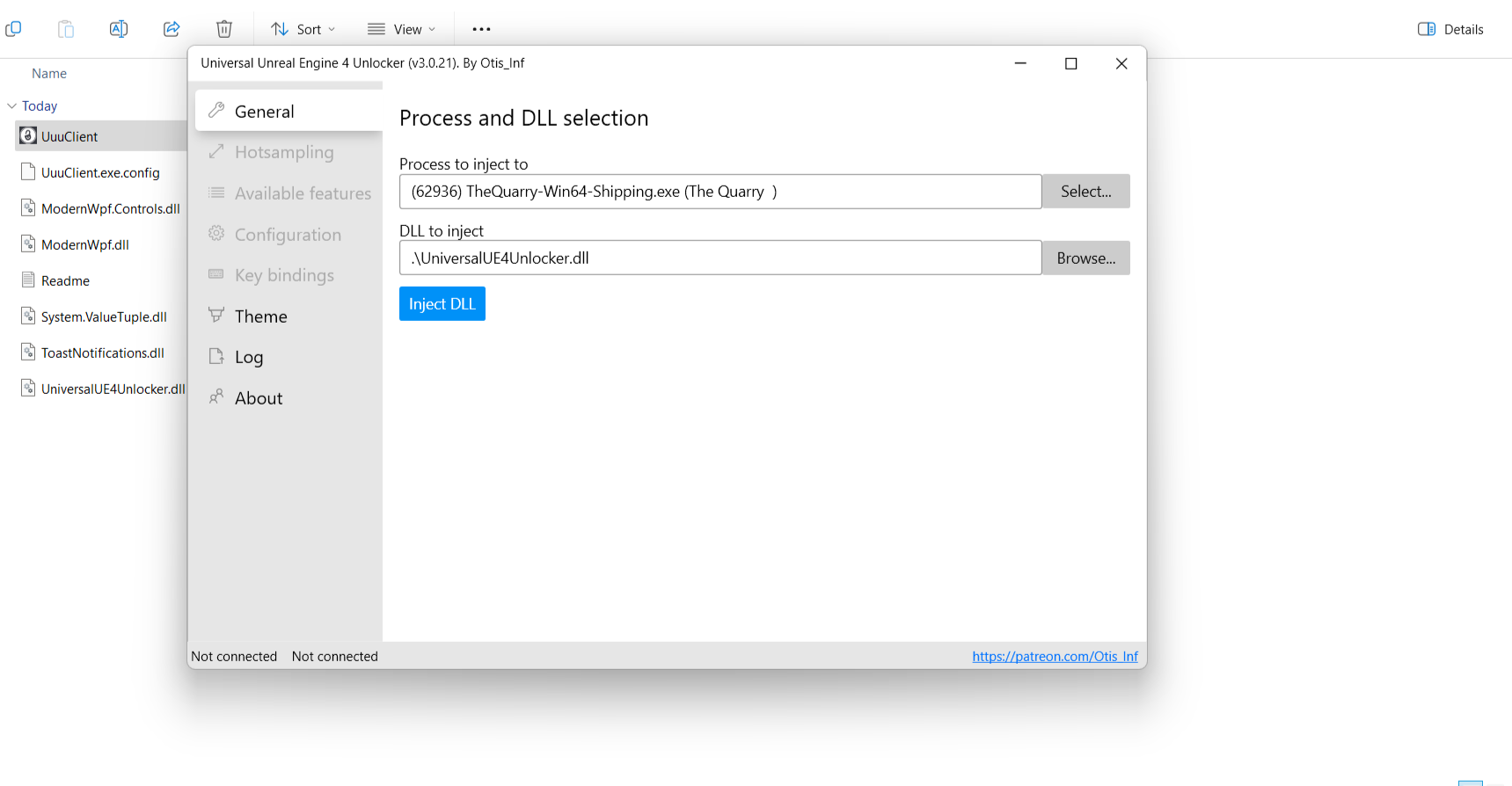Click the rename icon in Explorer toolbar
Image resolution: width=1512 pixels, height=786 pixels.
click(x=119, y=29)
